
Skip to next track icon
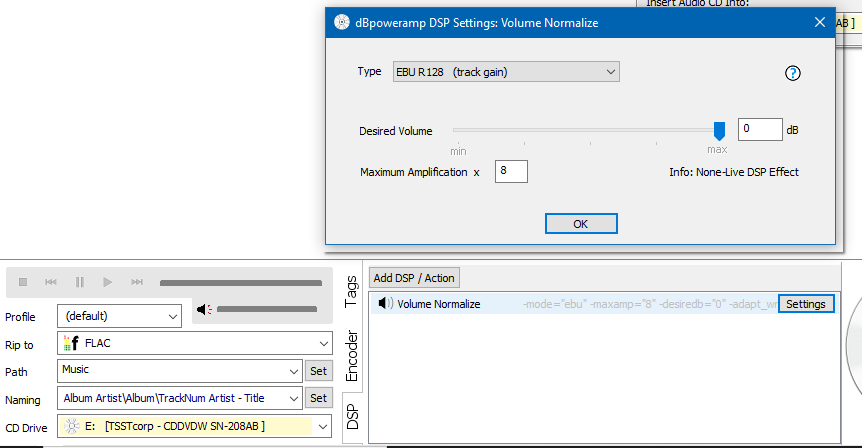pyautogui.click(x=136, y=283)
